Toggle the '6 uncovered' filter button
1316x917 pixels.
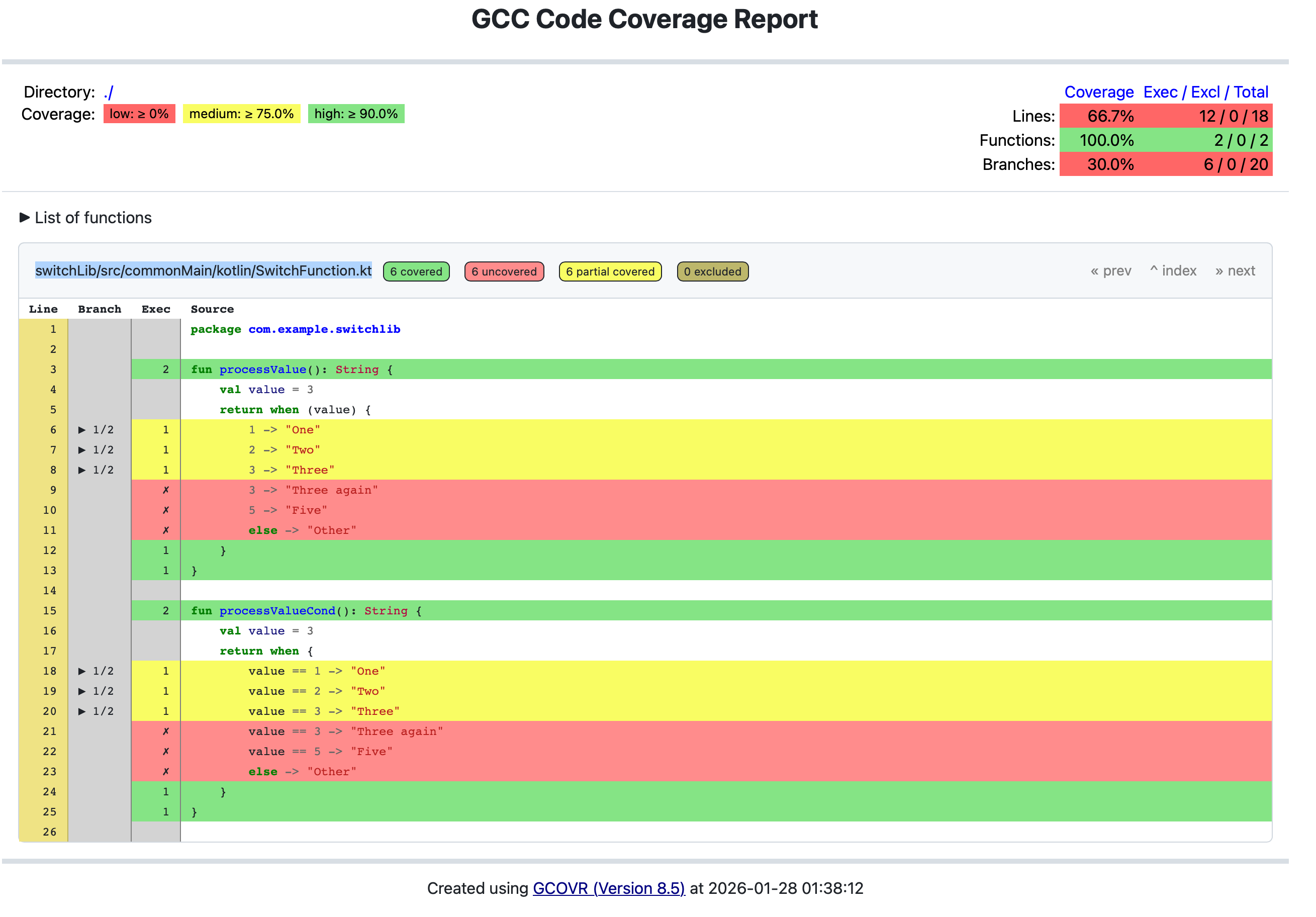pyautogui.click(x=504, y=271)
